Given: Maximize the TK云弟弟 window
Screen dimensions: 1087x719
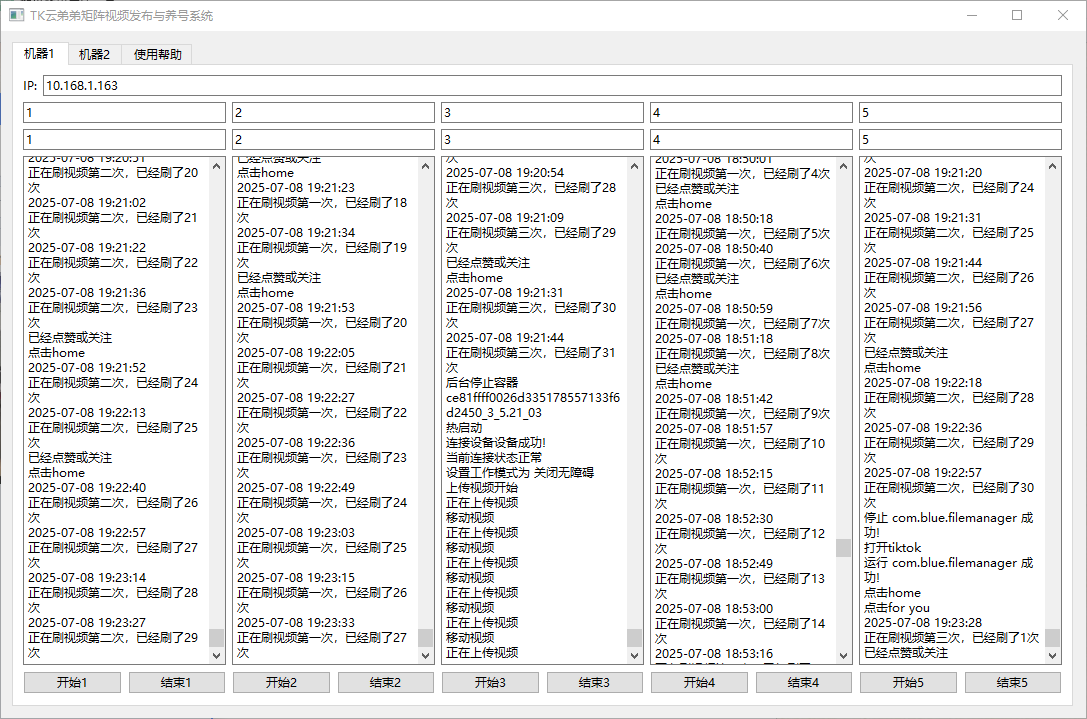Looking at the screenshot, I should pyautogui.click(x=1017, y=15).
